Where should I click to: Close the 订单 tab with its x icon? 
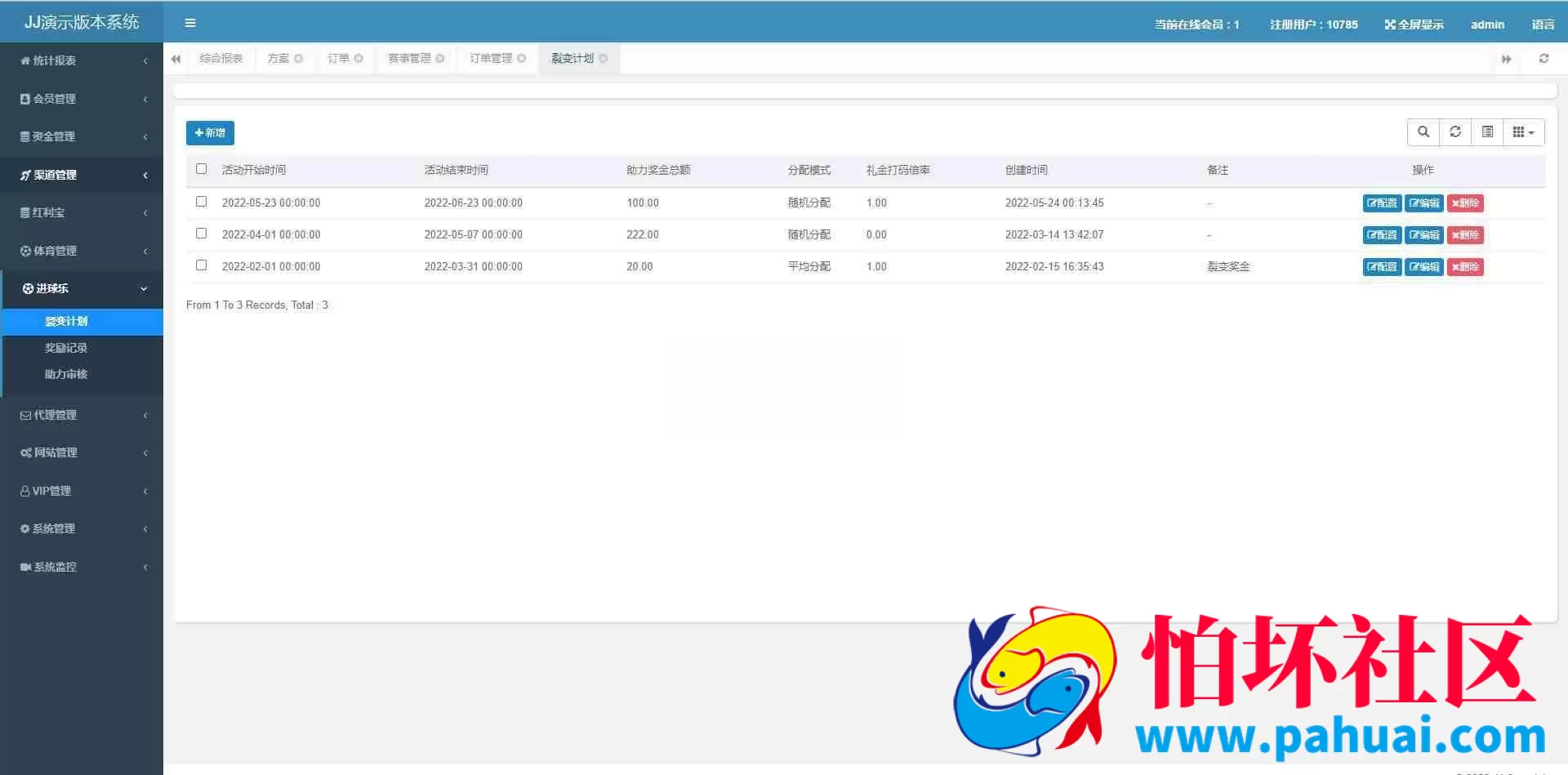[359, 59]
